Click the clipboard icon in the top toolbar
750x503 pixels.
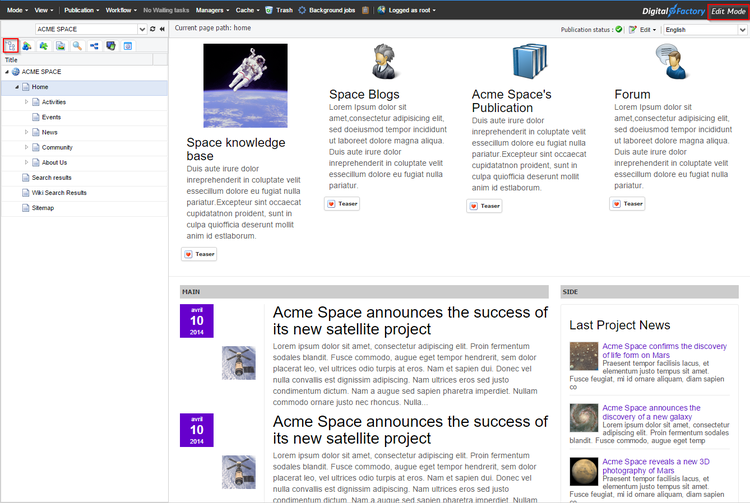(365, 10)
